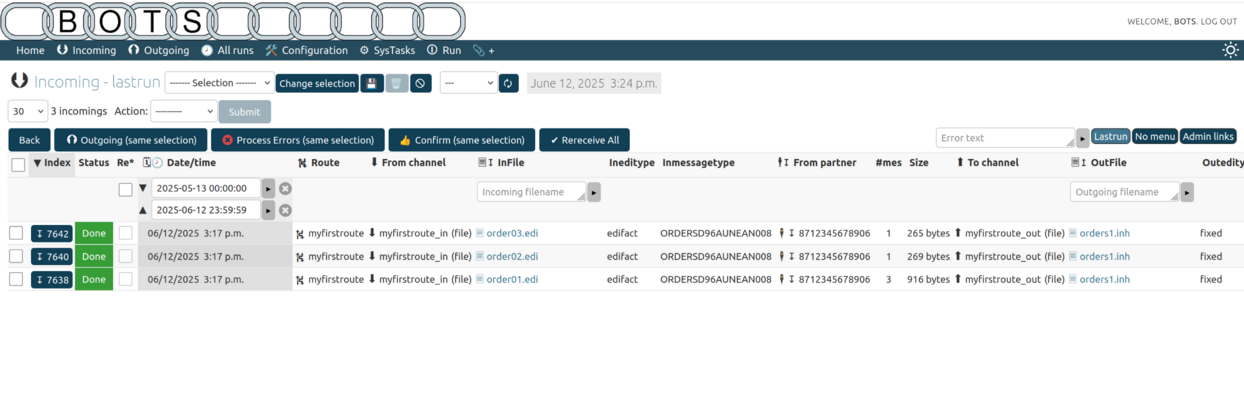Viewport: 1244px width, 396px height.
Task: Click the LOG OUT link
Action: [1219, 21]
